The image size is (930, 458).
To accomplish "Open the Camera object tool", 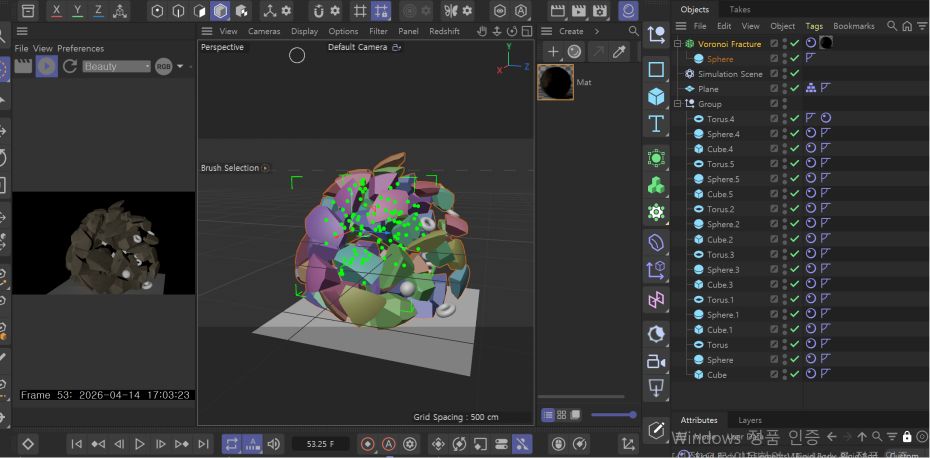I will [656, 360].
